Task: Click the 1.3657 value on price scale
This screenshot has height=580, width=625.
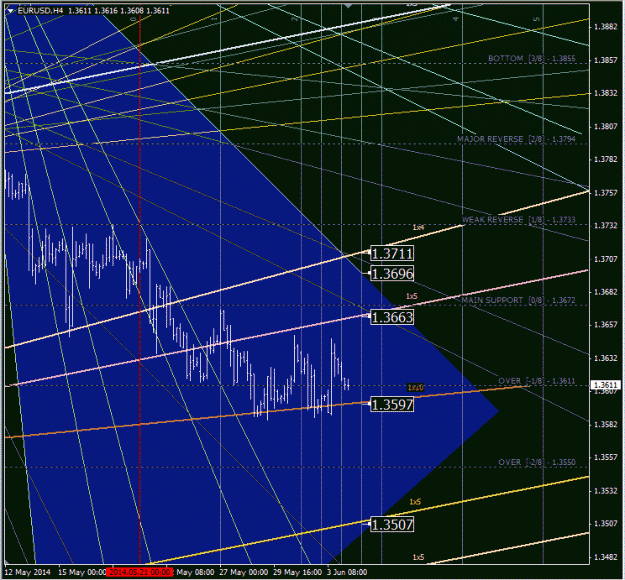Action: pos(605,325)
